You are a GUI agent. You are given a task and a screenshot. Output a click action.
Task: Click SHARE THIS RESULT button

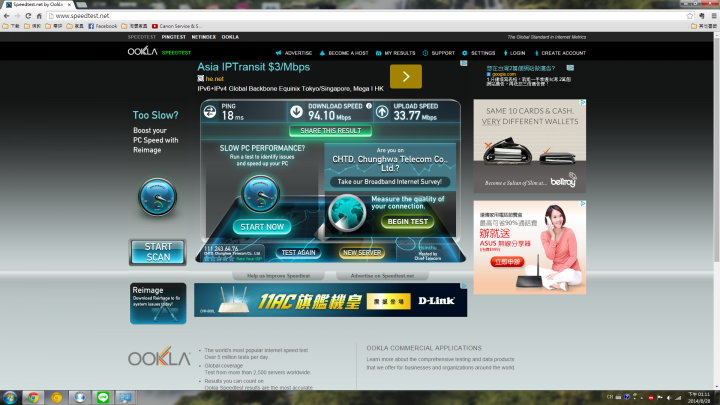point(331,131)
